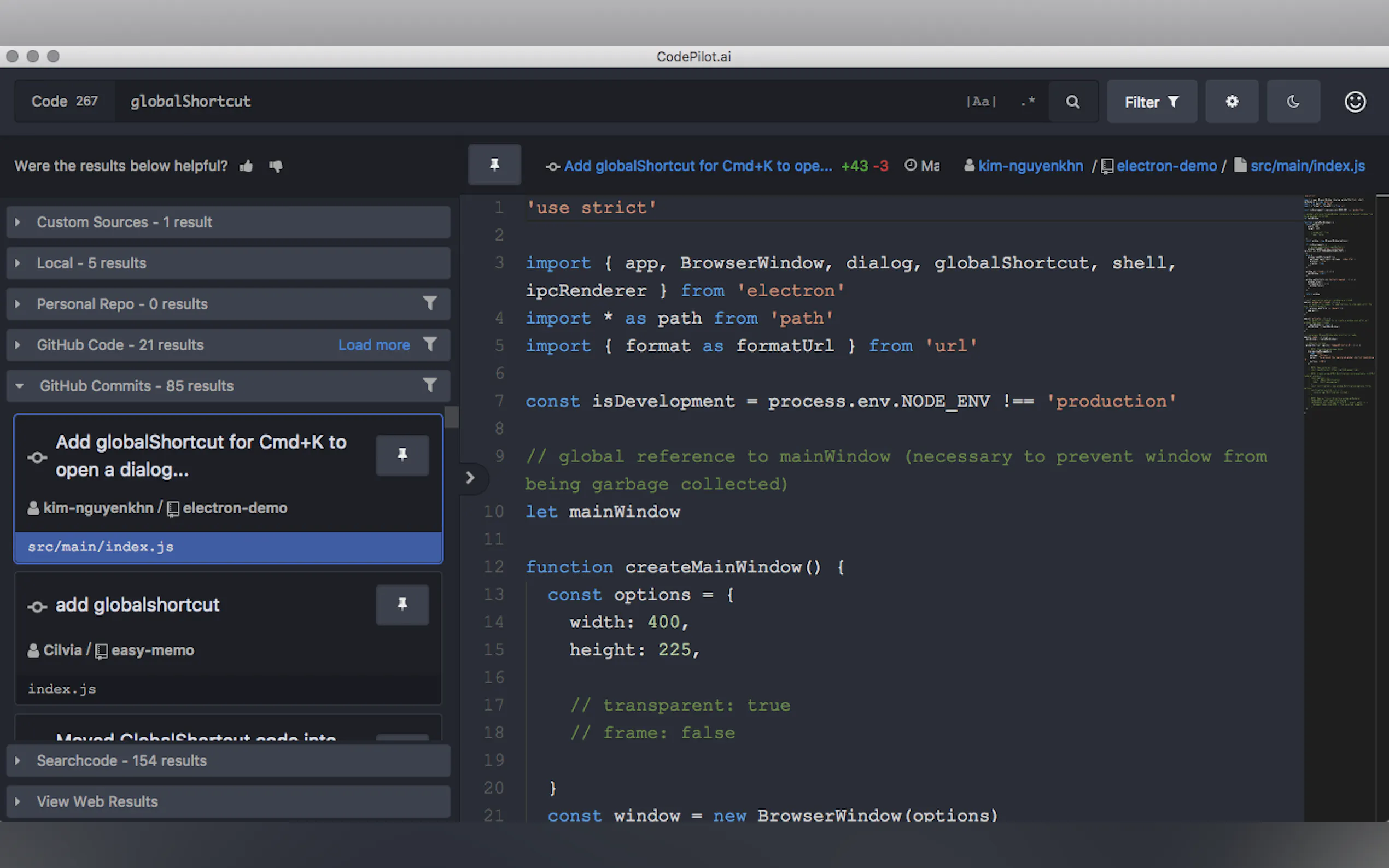This screenshot has height=868, width=1389.
Task: Toggle case-sensitive Aa search option
Action: click(x=981, y=102)
